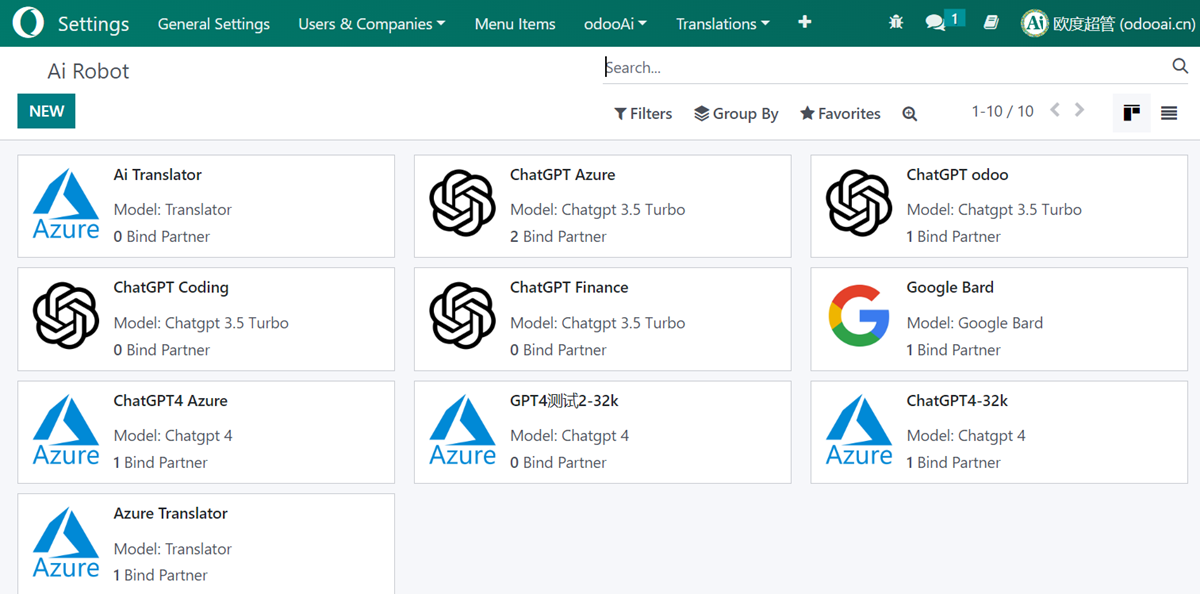Click the search magnifier icon
This screenshot has height=594, width=1200.
pos(1180,67)
